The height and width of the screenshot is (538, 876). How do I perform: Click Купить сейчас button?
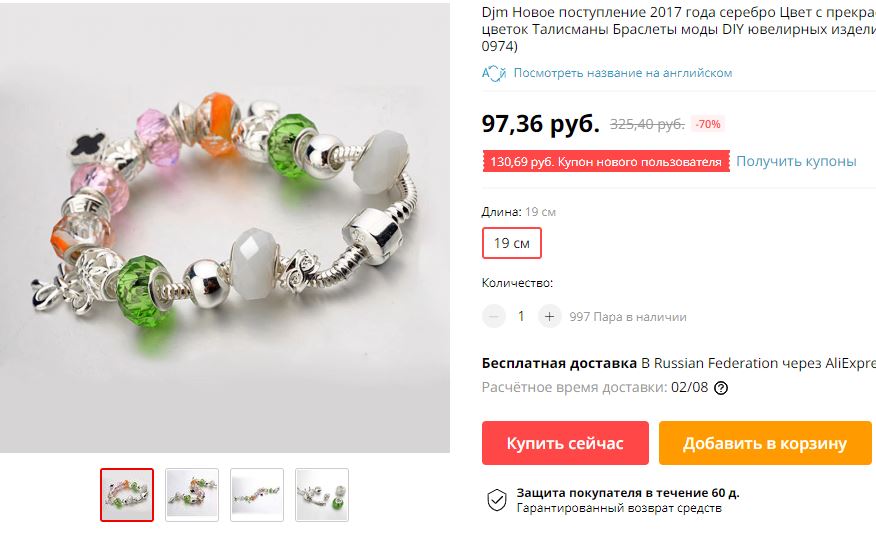point(565,443)
